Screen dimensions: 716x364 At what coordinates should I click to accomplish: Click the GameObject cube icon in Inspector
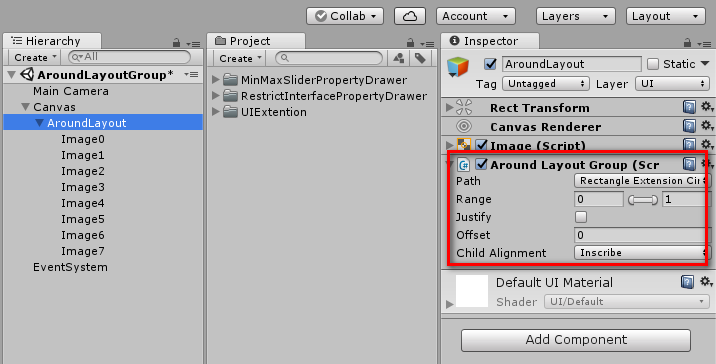coord(458,67)
